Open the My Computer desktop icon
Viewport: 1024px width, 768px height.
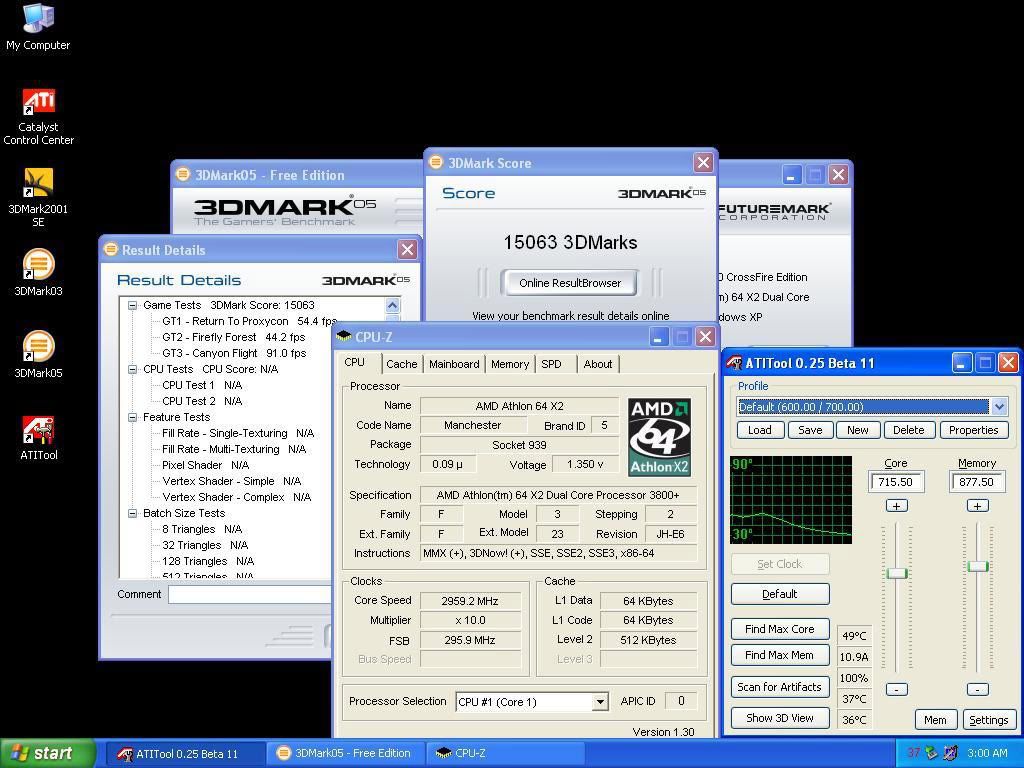pyautogui.click(x=38, y=20)
